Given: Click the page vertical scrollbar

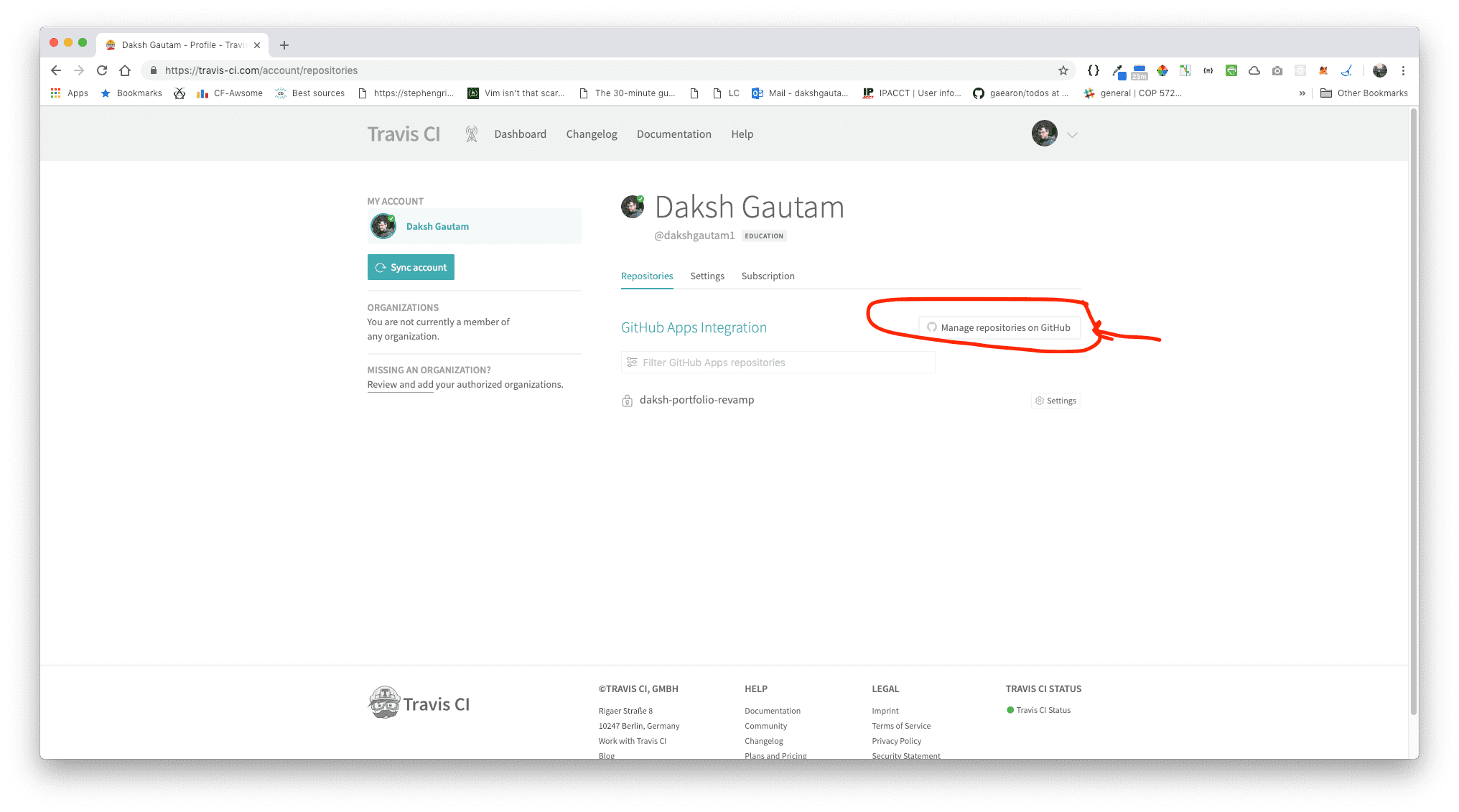Looking at the screenshot, I should (x=1413, y=411).
